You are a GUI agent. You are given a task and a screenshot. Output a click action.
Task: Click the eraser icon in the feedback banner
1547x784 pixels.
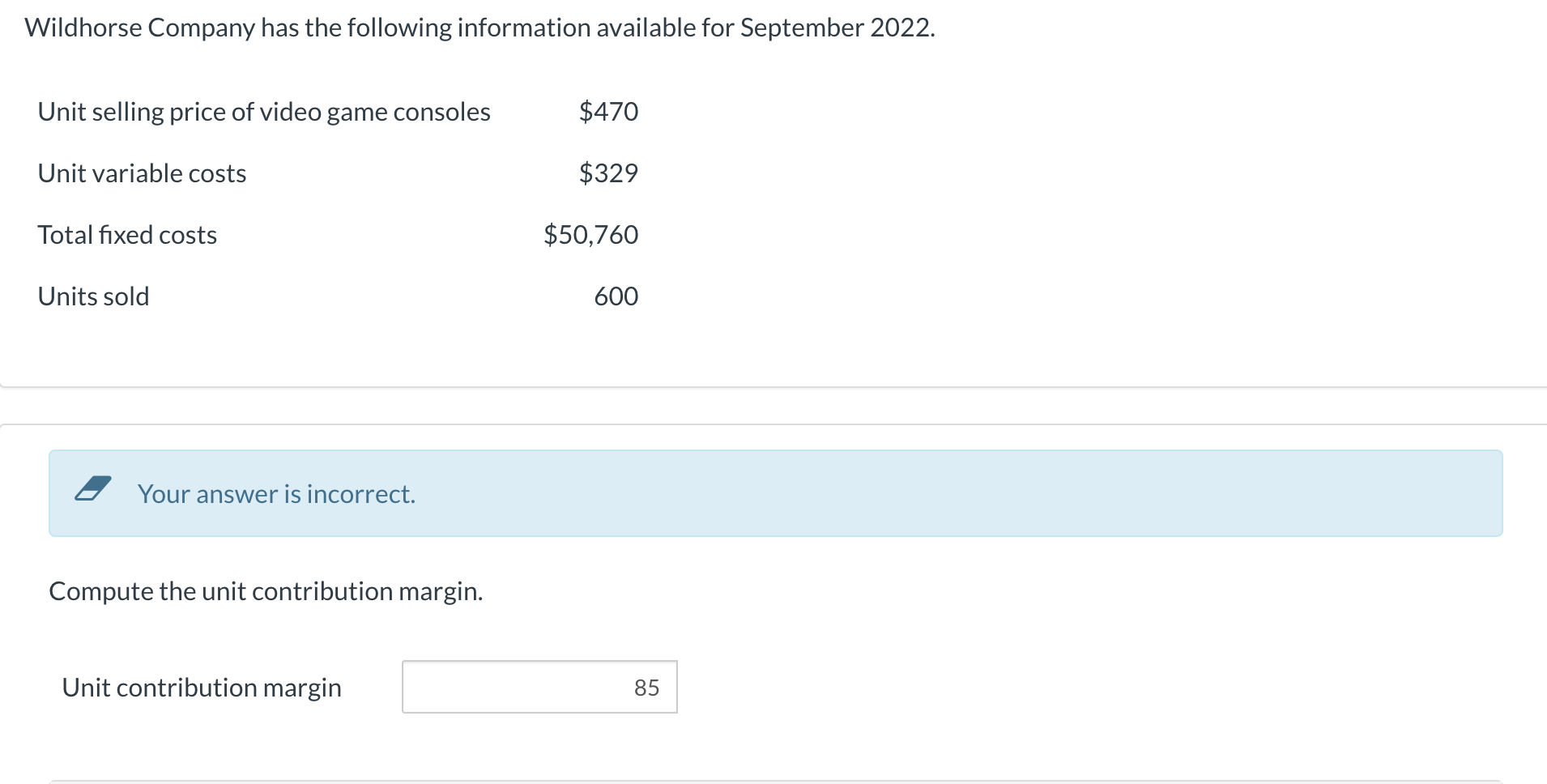coord(92,488)
